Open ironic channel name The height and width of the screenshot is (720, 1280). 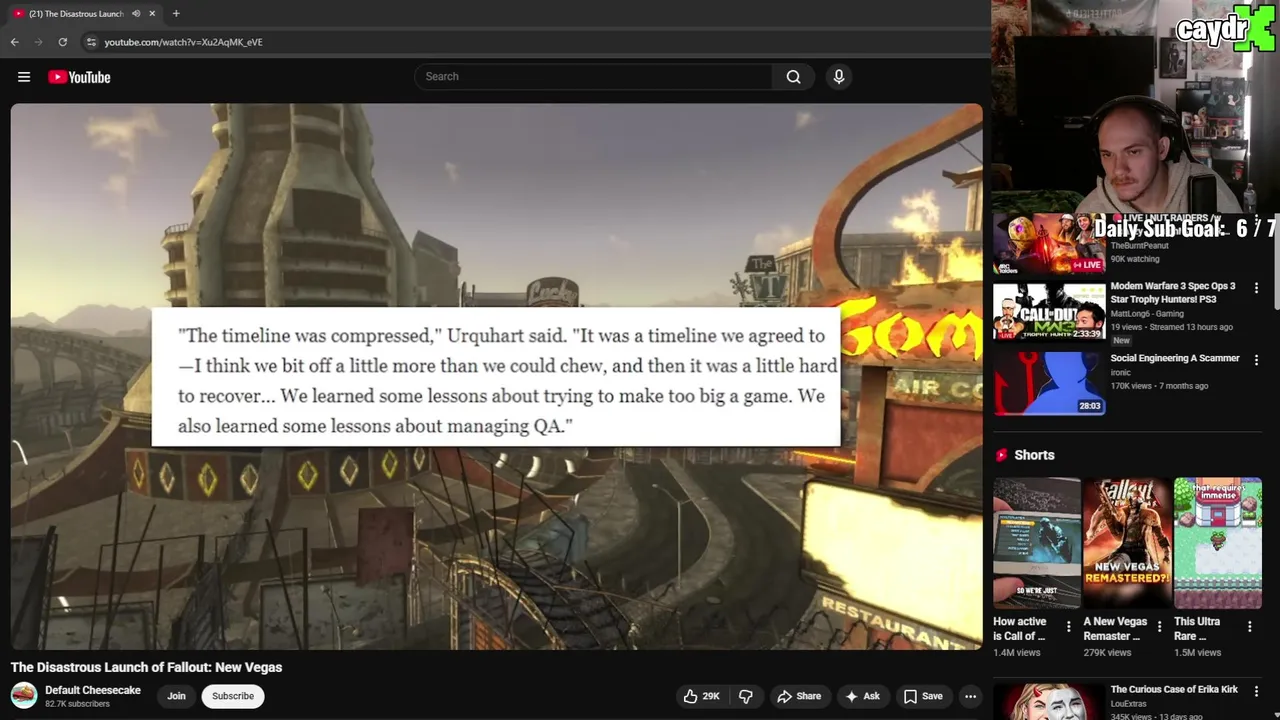tap(1121, 373)
